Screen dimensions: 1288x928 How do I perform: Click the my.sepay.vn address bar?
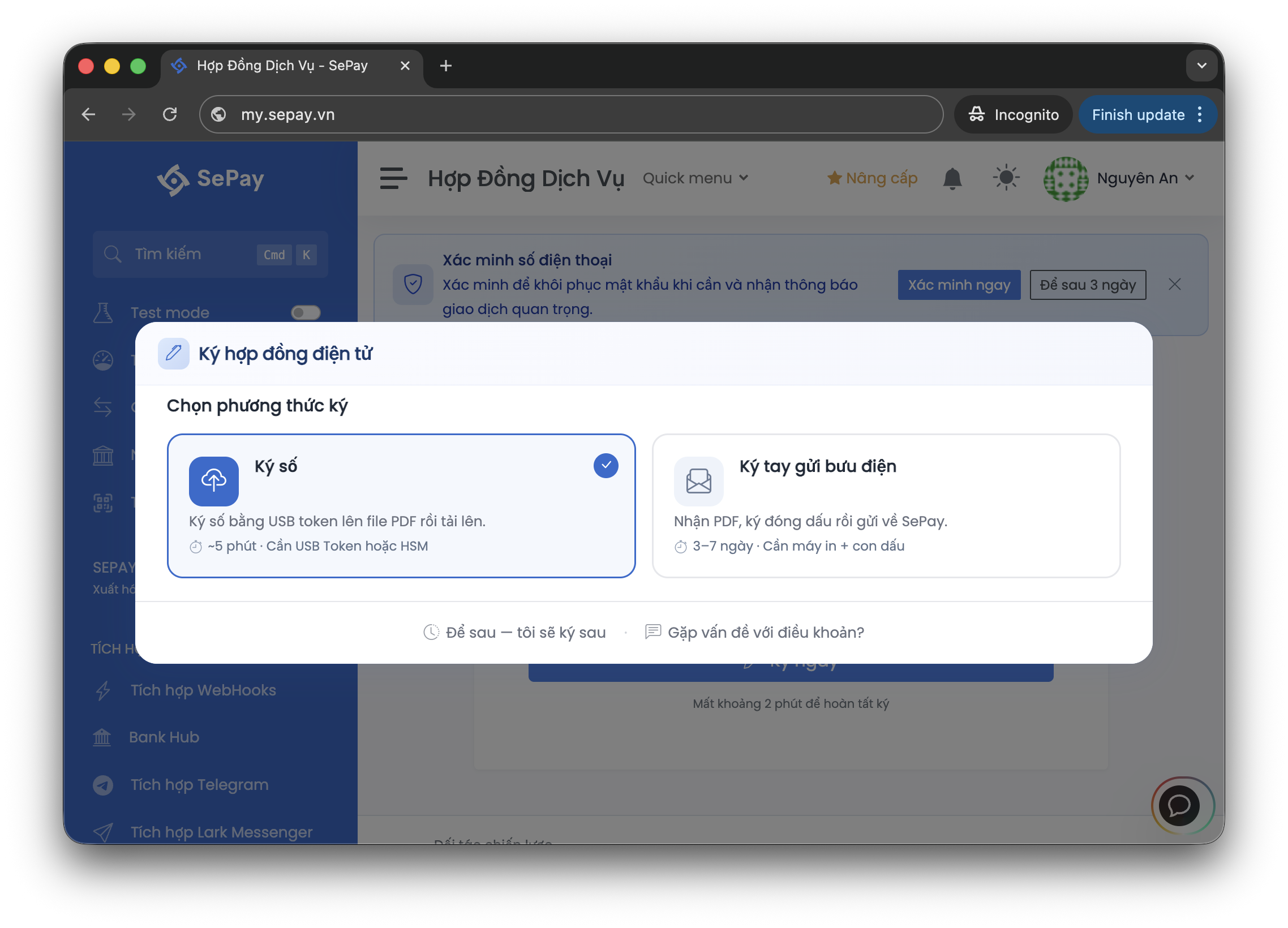[x=571, y=115]
